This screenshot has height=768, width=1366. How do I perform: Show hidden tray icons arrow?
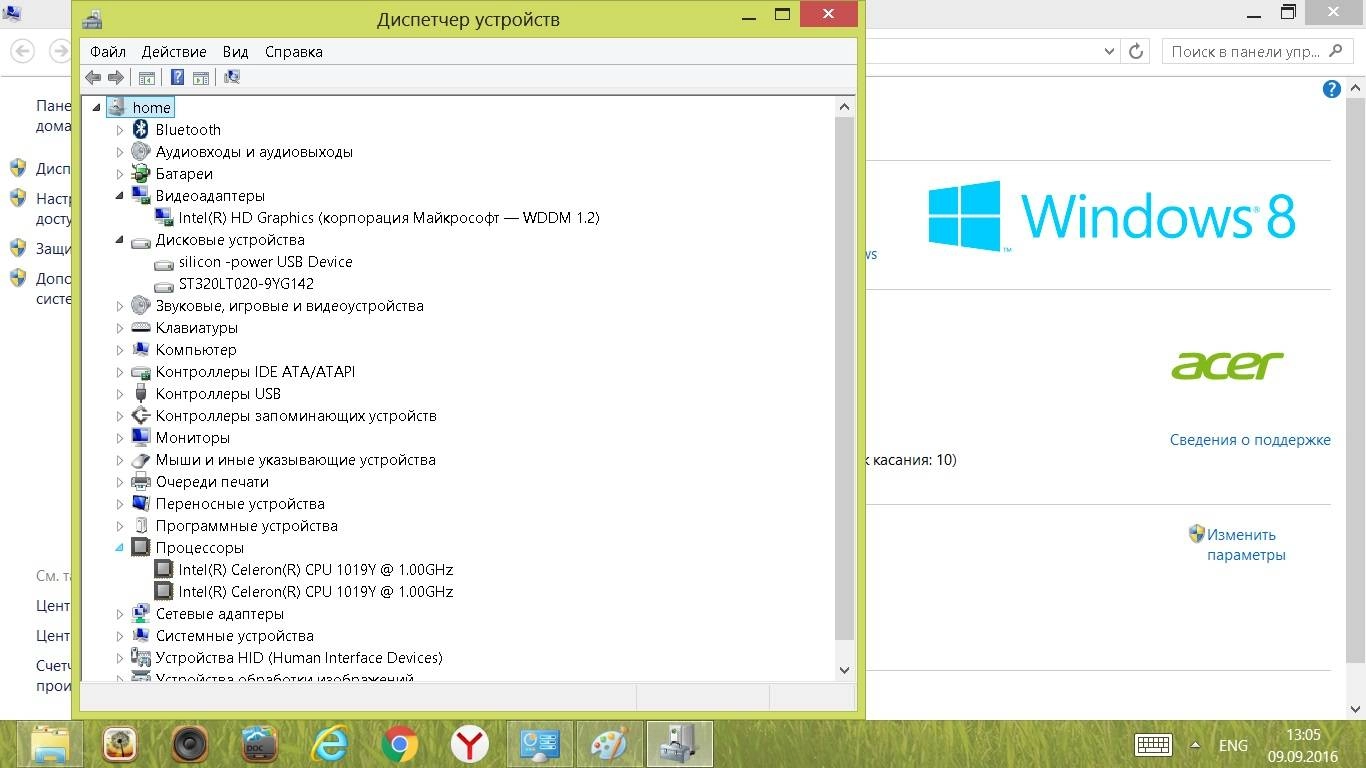point(1194,745)
